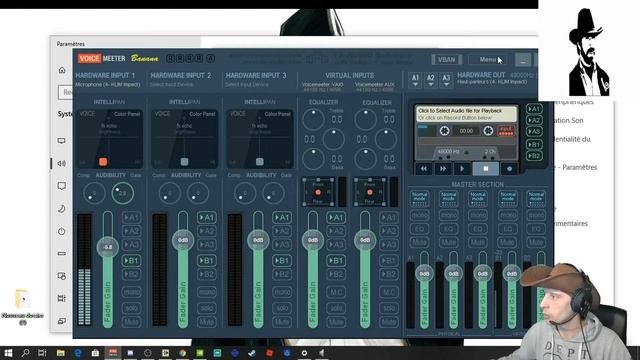The image size is (640, 360).
Task: Click the Hardware Input 1 Gate knob
Action: pyautogui.click(x=122, y=193)
